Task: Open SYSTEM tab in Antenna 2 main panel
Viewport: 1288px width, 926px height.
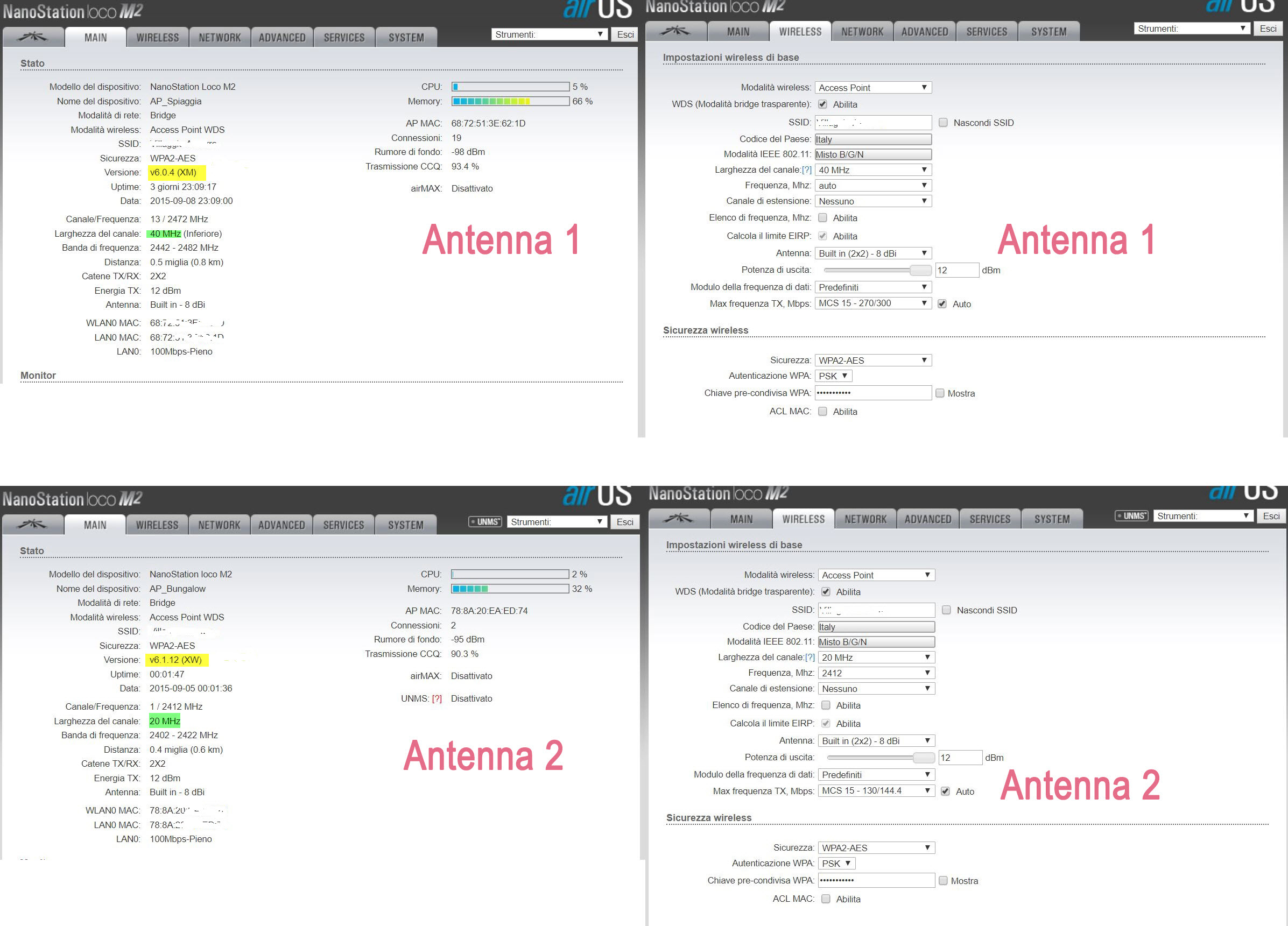Action: pyautogui.click(x=406, y=525)
